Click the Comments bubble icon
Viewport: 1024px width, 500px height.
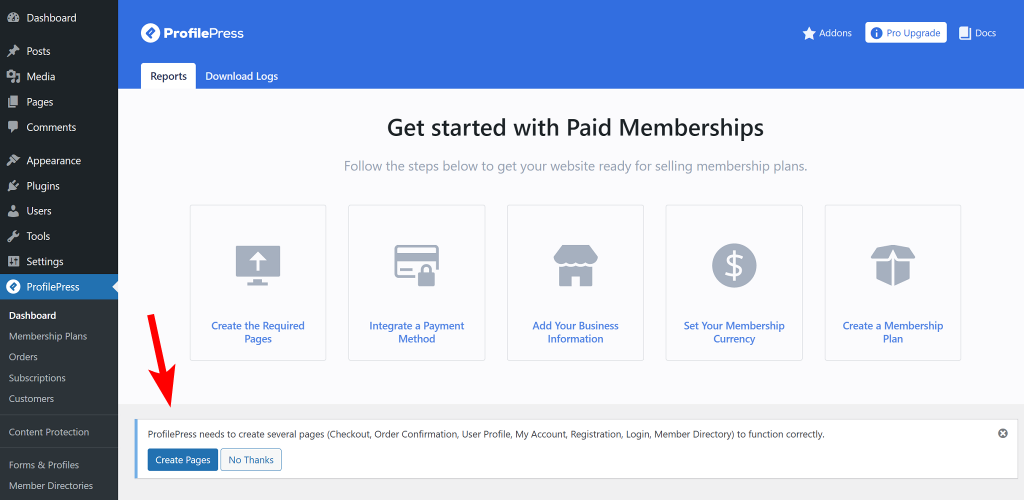(x=13, y=127)
